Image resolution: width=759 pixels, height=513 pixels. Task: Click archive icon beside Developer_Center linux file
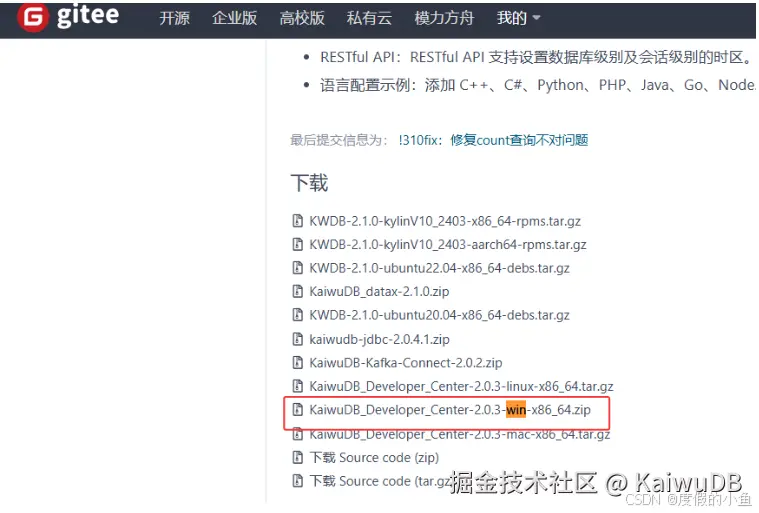[298, 386]
